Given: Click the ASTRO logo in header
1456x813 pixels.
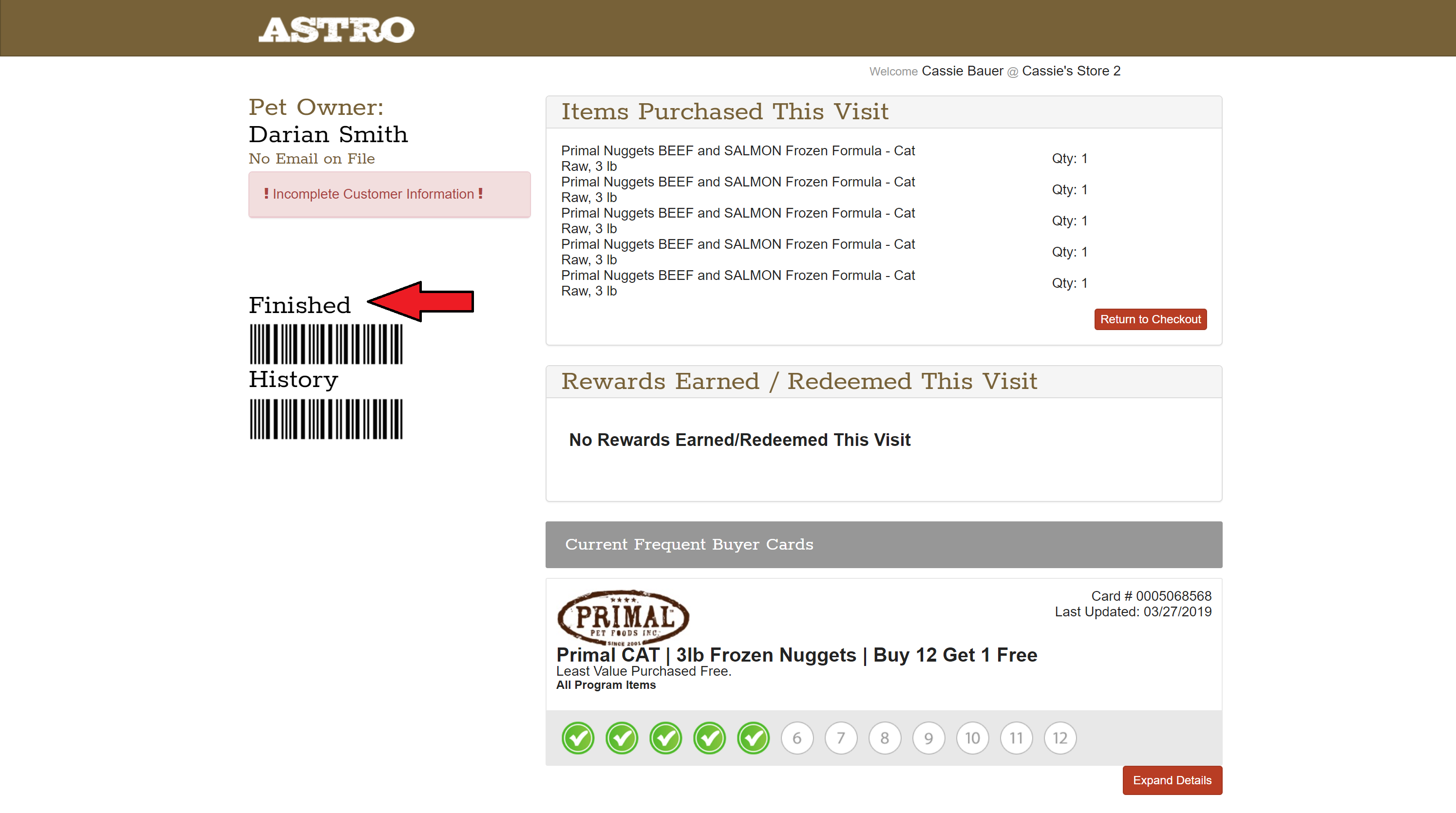Looking at the screenshot, I should point(336,29).
